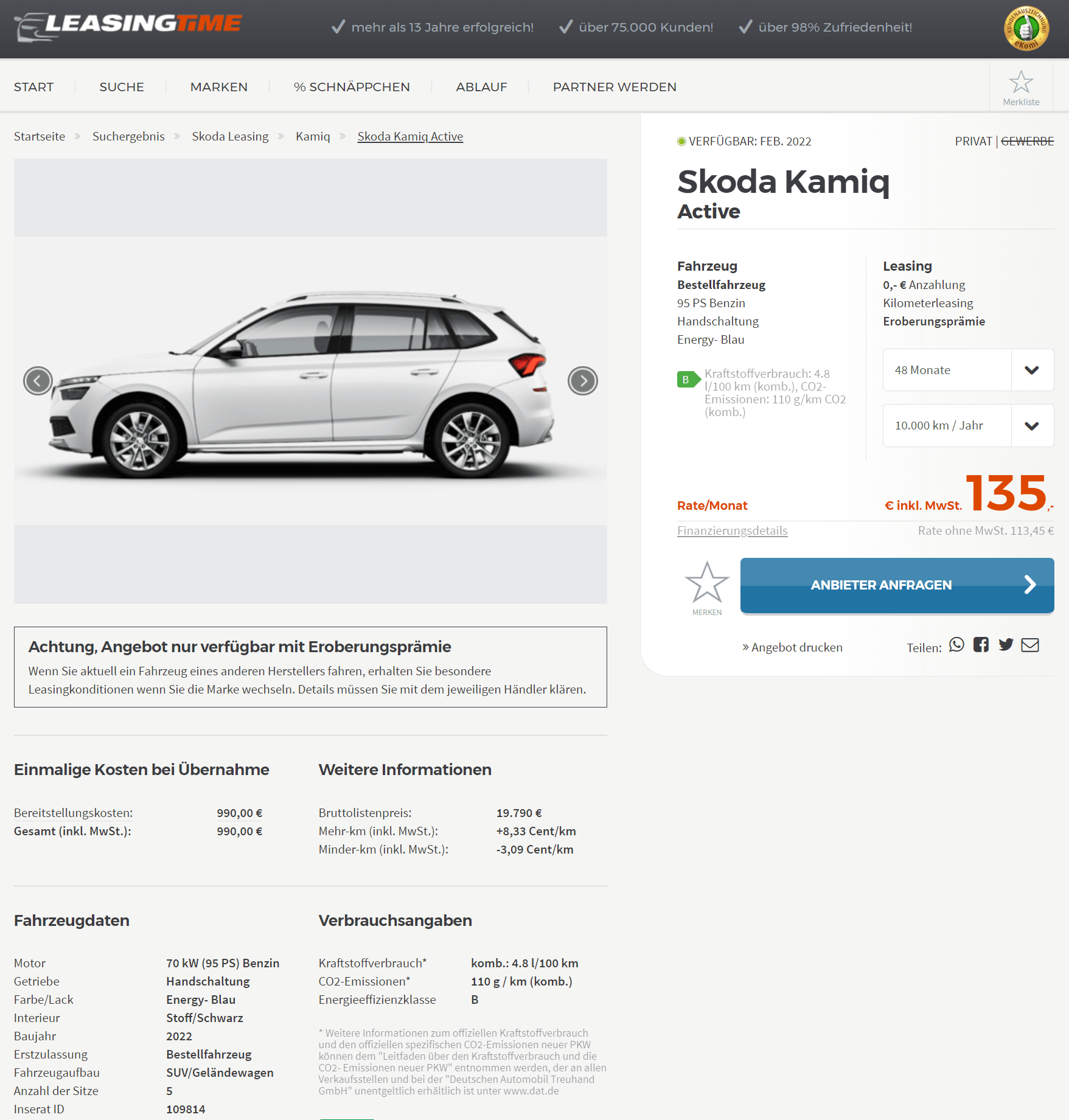This screenshot has width=1069, height=1120.
Task: Click the green B efficiency class badge
Action: tap(688, 380)
